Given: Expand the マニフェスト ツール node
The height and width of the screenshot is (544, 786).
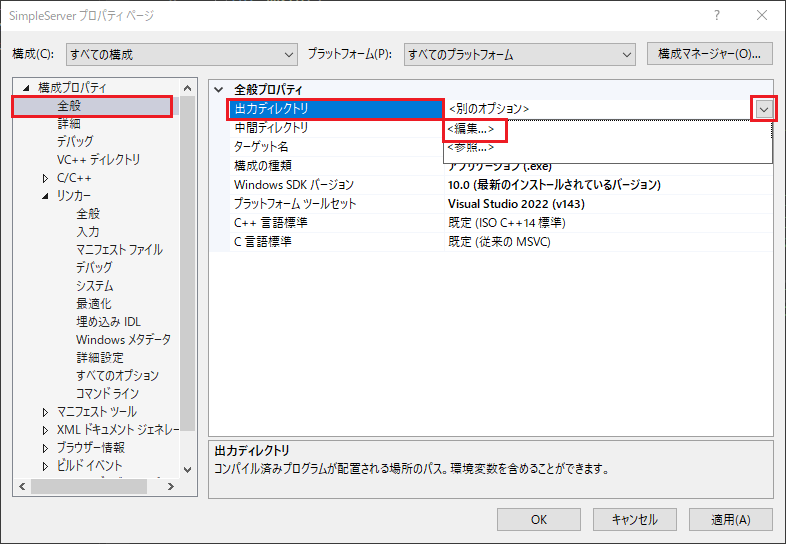Looking at the screenshot, I should 45,412.
